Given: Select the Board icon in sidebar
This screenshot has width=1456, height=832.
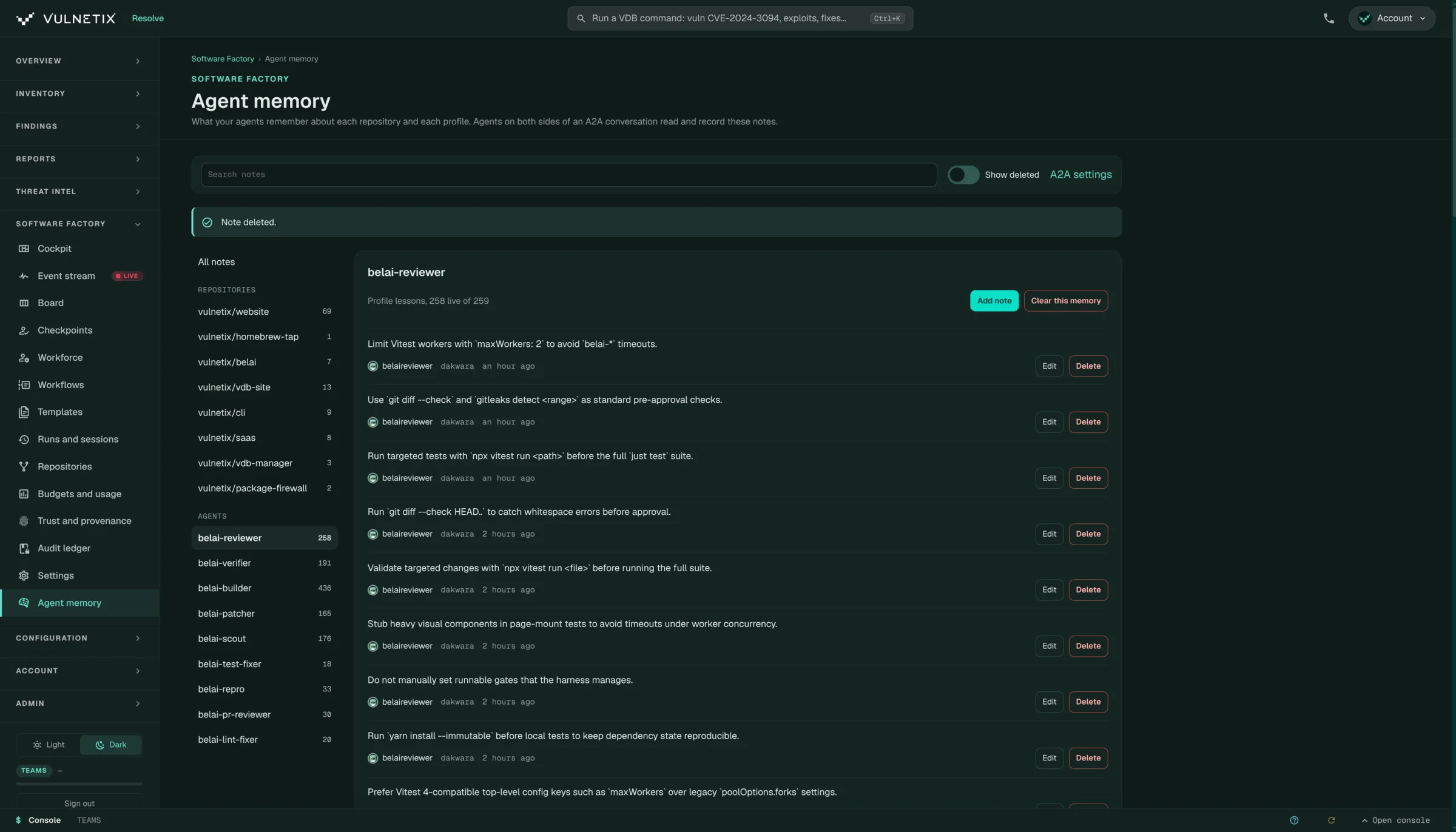Looking at the screenshot, I should point(24,303).
